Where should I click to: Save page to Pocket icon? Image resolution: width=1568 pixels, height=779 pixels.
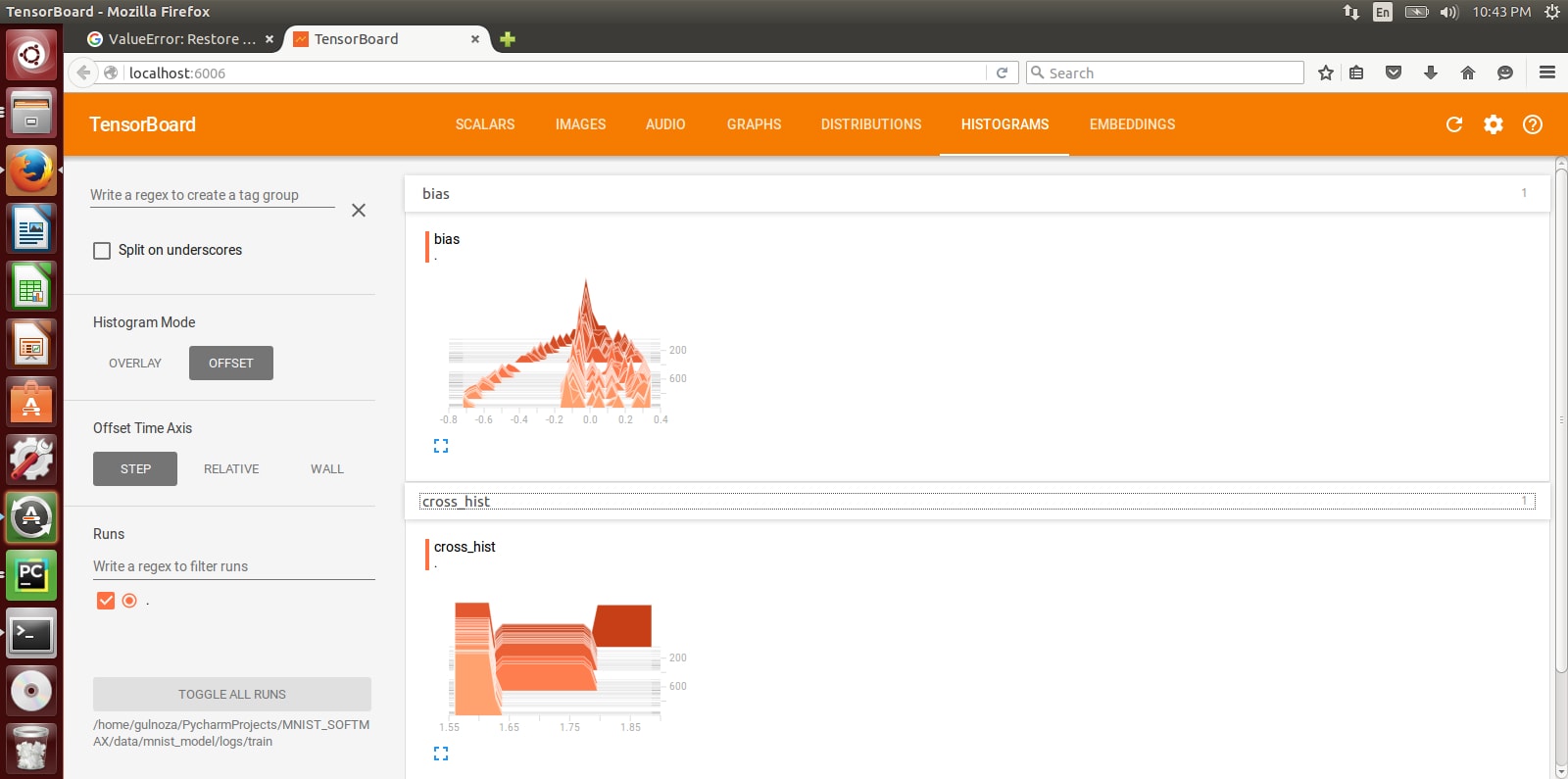(x=1394, y=73)
